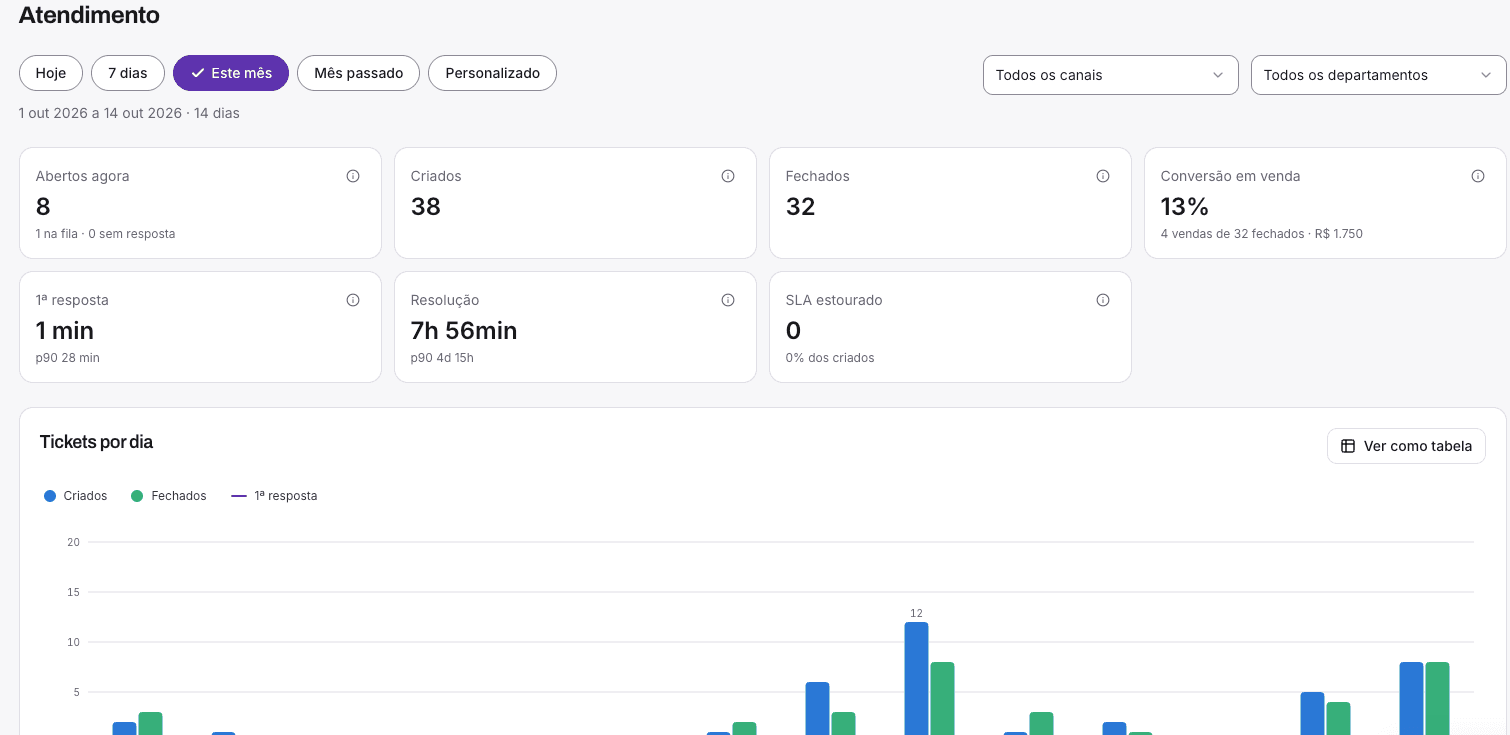This screenshot has width=1510, height=735.
Task: Click the 'p90 28 min' text
Action: 67,358
